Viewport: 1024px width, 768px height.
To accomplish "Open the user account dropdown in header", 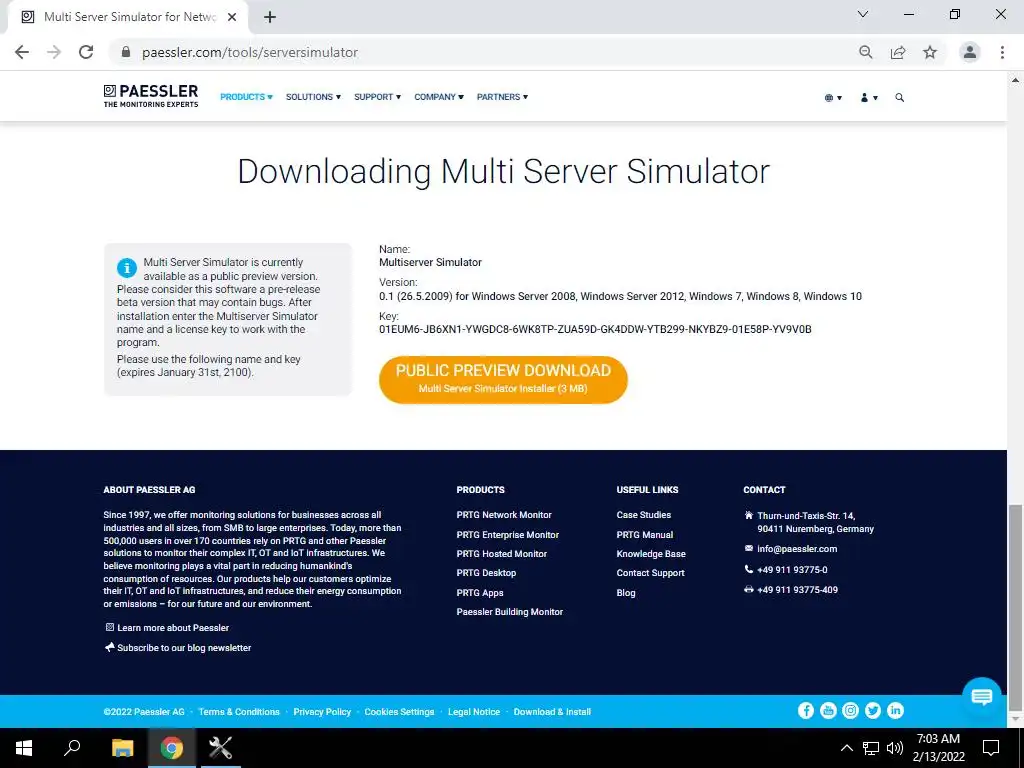I will (869, 97).
